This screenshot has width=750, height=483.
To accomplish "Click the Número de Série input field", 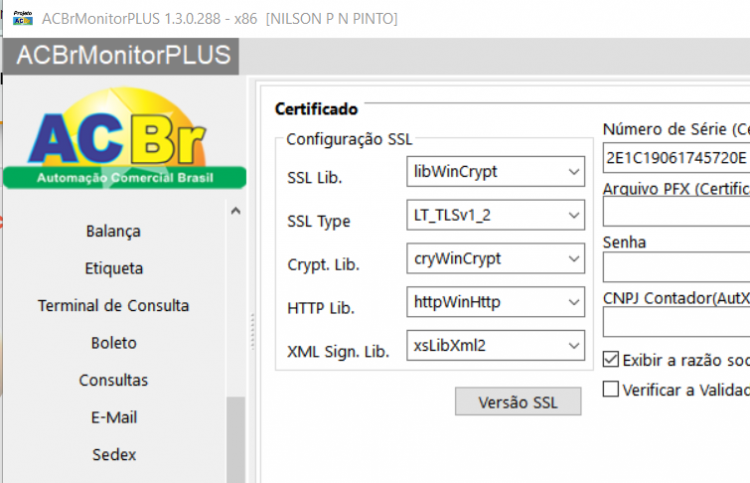I will (676, 157).
